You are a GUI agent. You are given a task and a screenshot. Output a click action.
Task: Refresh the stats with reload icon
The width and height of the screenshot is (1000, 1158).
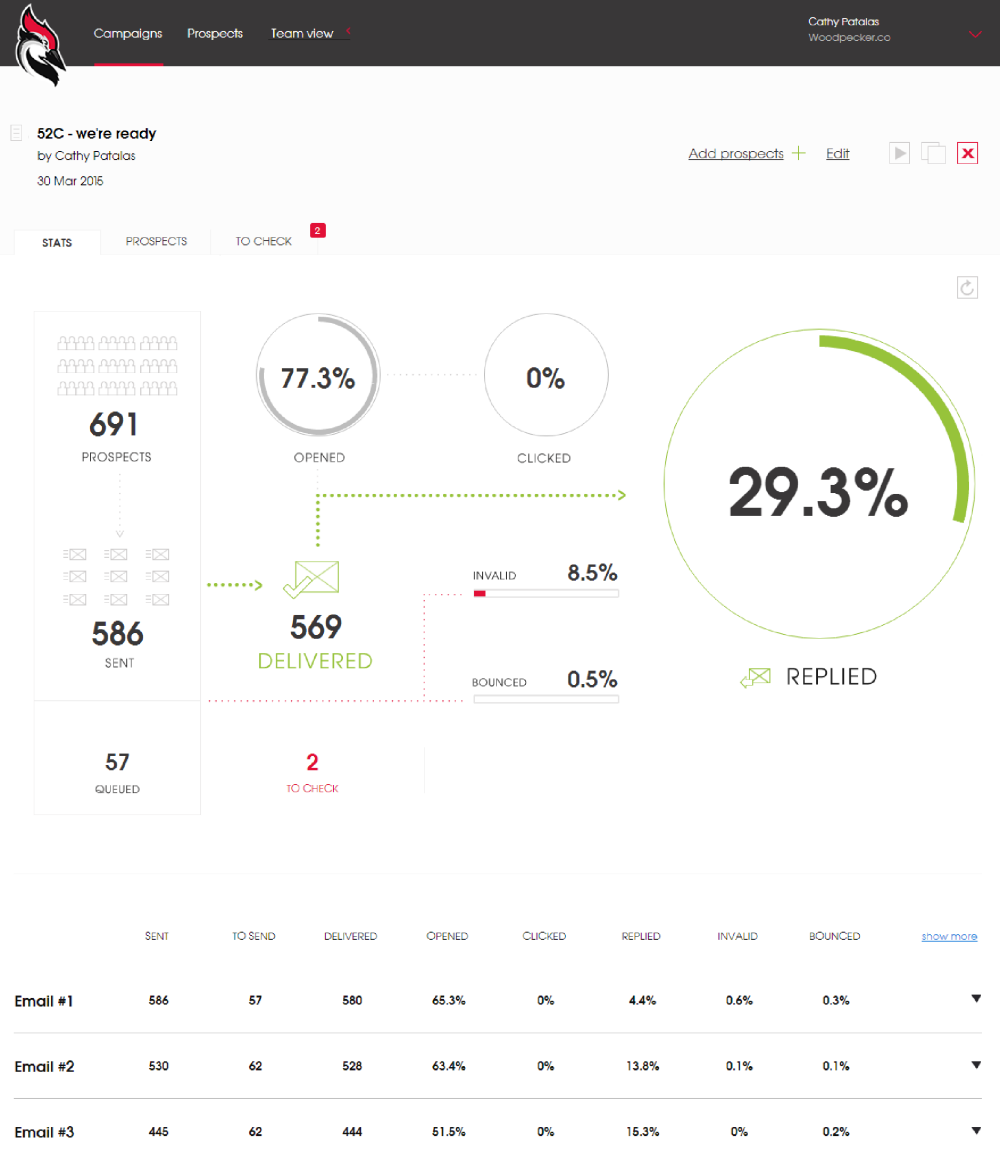coord(967,287)
